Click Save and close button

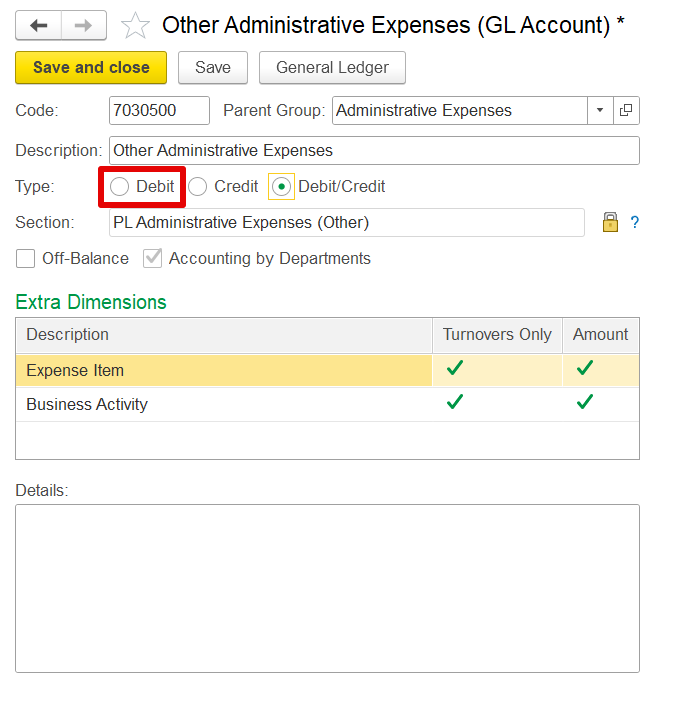pos(91,68)
